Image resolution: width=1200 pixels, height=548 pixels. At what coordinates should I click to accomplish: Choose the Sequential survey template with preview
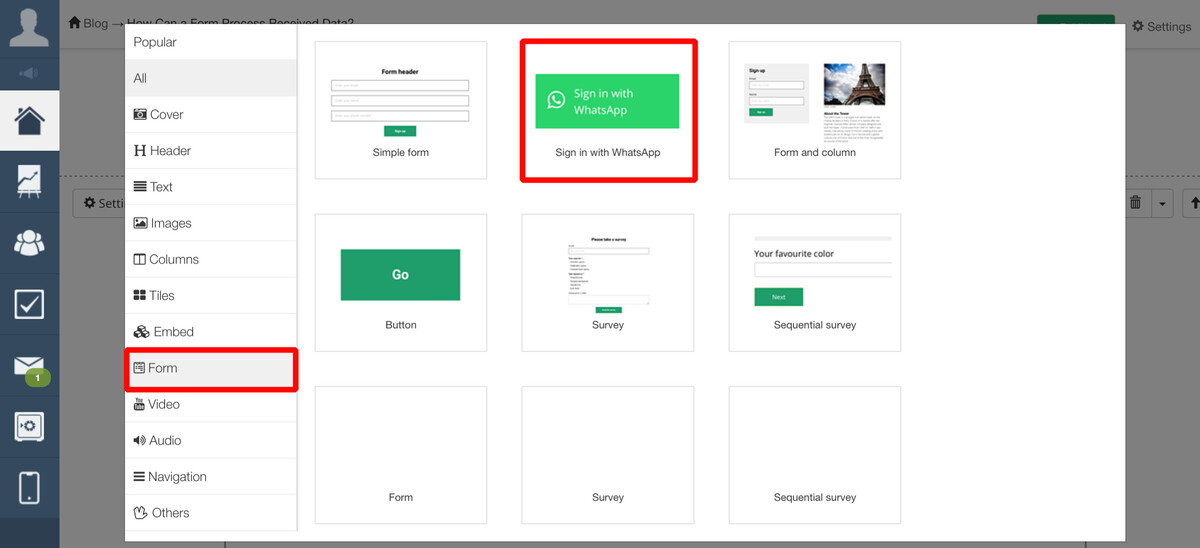pos(815,282)
